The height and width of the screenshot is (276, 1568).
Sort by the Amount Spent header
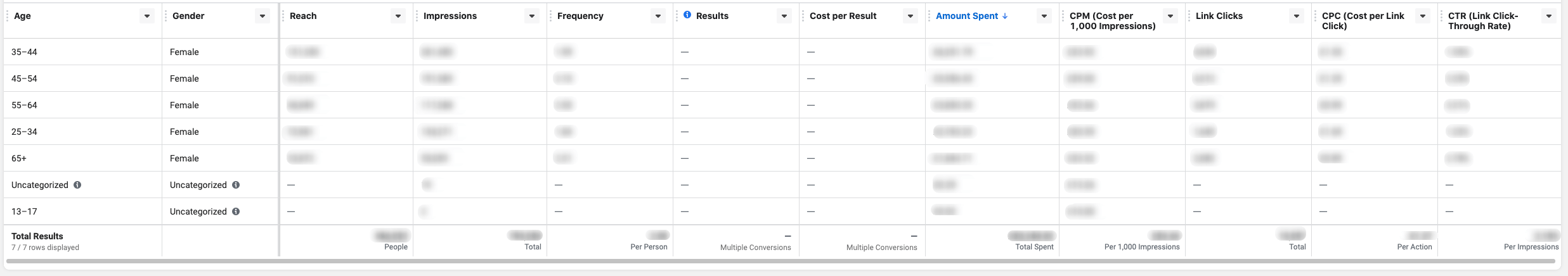(967, 16)
